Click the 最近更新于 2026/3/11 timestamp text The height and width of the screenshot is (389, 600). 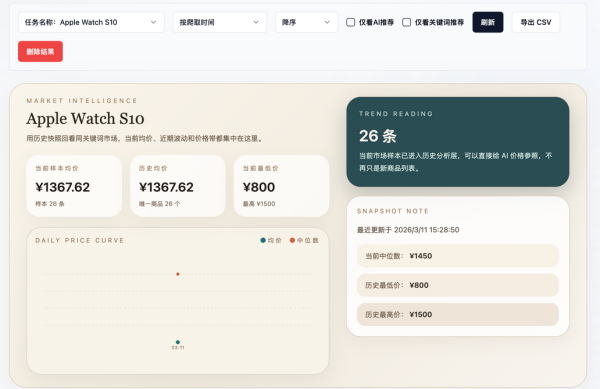408,230
